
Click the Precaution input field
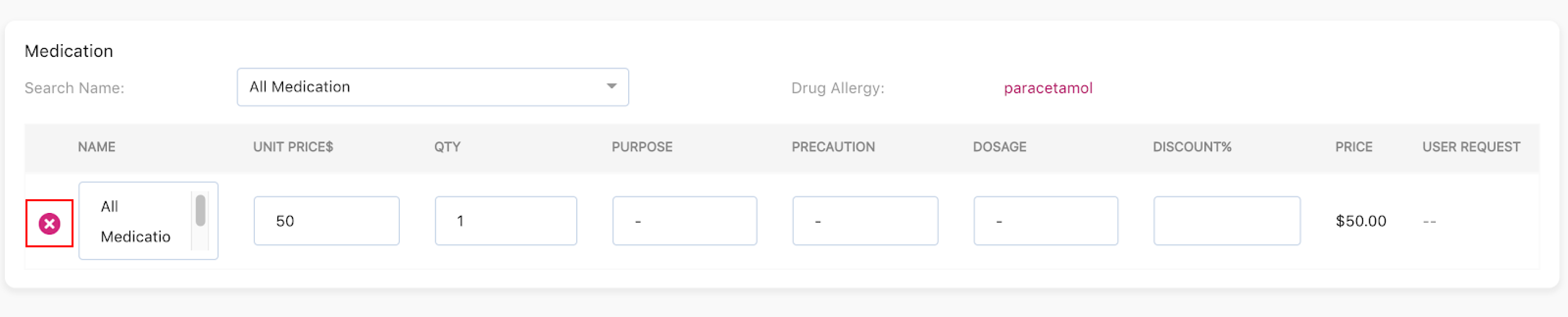pos(865,221)
